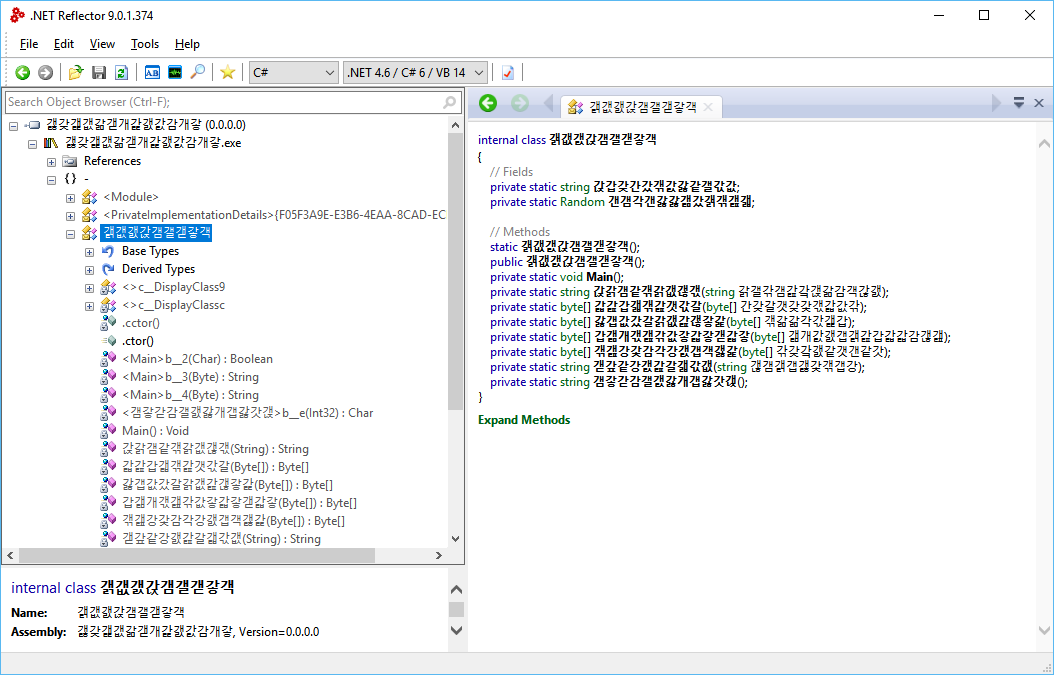Click the Open Assembly folder icon
This screenshot has width=1054, height=675.
point(76,72)
